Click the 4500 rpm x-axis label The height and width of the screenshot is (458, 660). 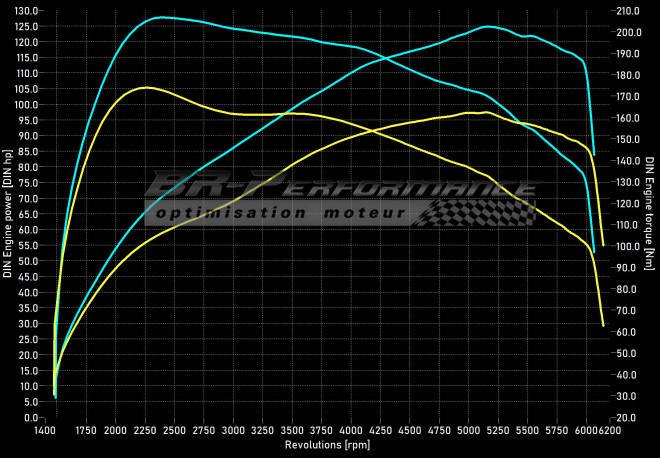[410, 430]
